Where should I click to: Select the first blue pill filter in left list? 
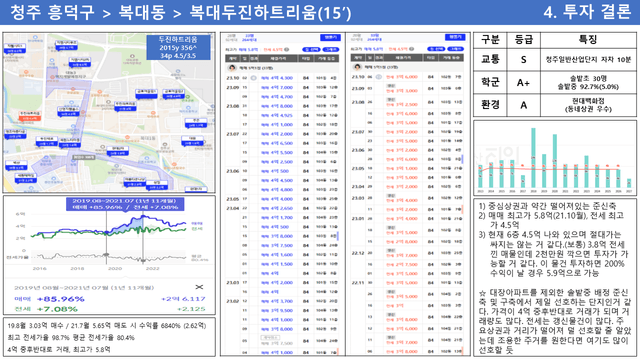[x=311, y=49]
